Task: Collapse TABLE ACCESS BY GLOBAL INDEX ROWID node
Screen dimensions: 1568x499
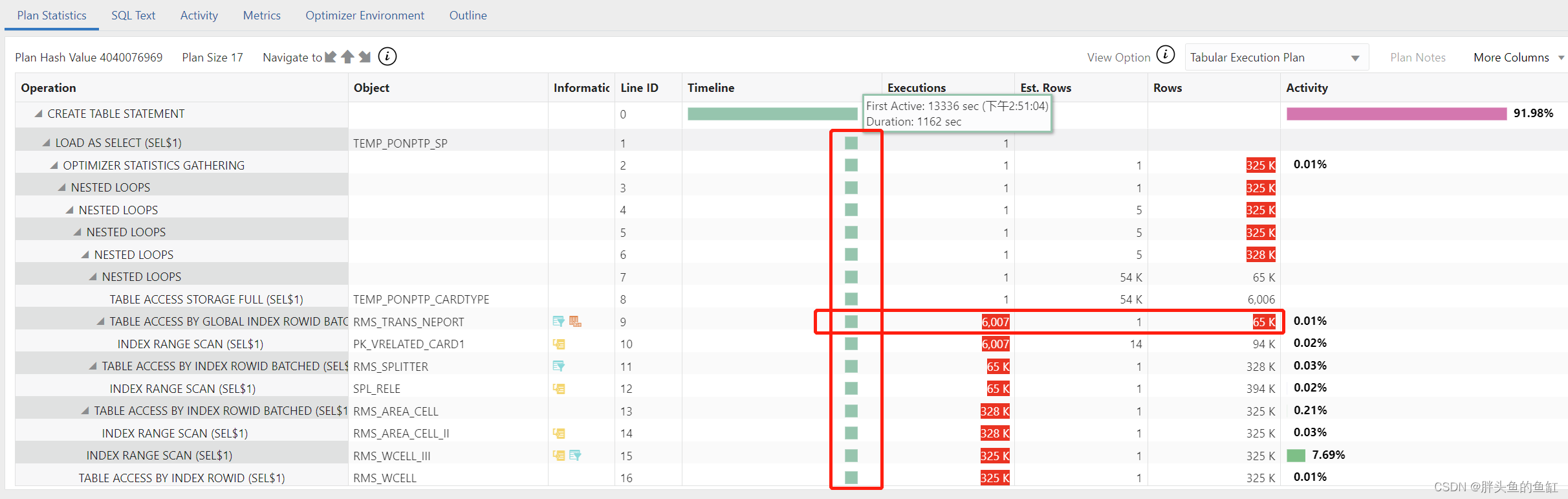Action: point(101,322)
